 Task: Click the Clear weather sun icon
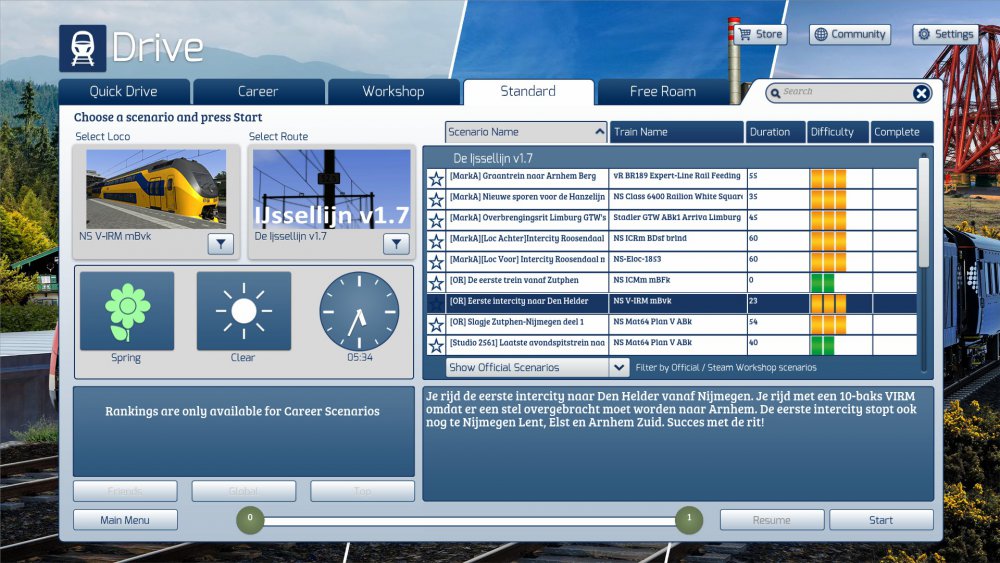243,311
